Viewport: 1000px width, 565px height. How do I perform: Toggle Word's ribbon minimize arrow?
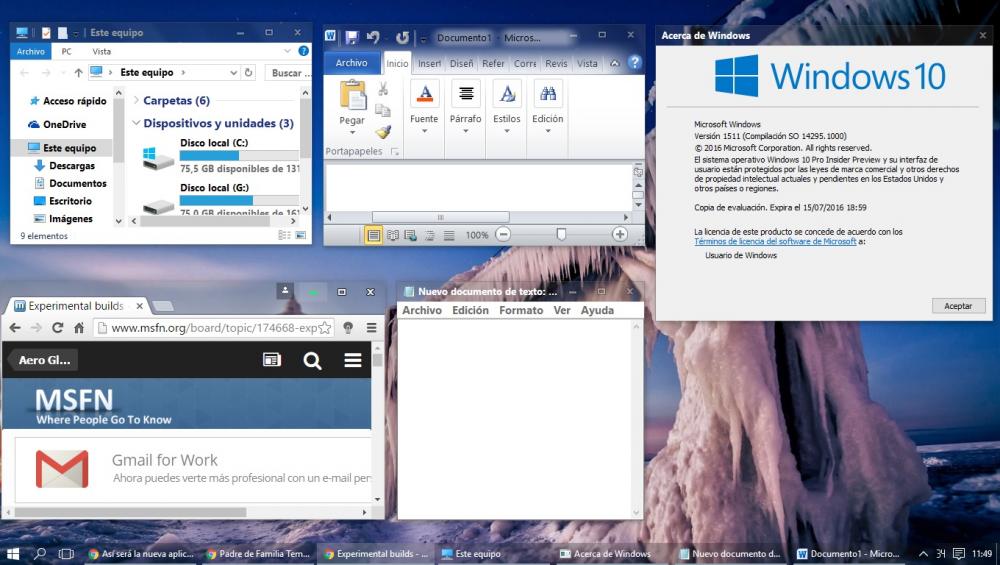pyautogui.click(x=616, y=63)
